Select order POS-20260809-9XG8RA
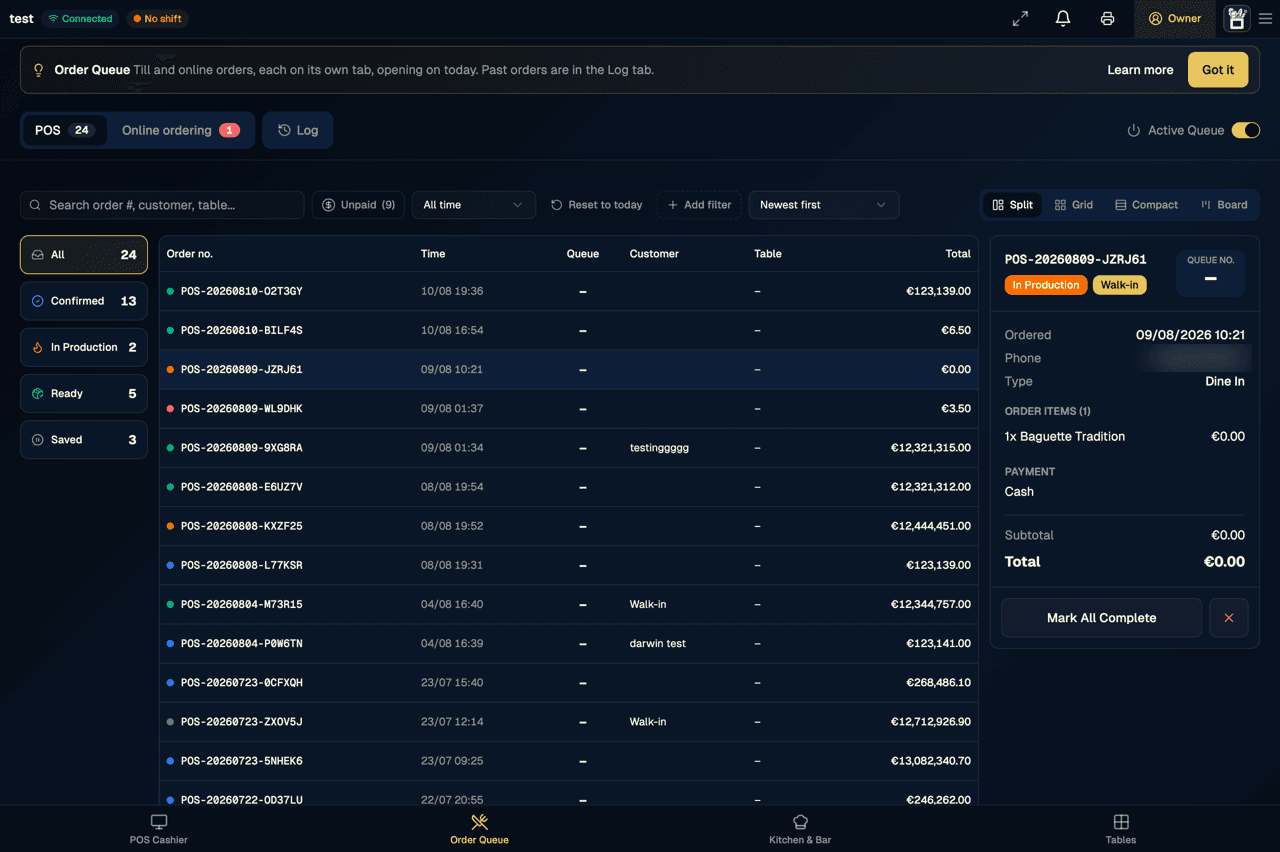1280x852 pixels. pos(568,448)
